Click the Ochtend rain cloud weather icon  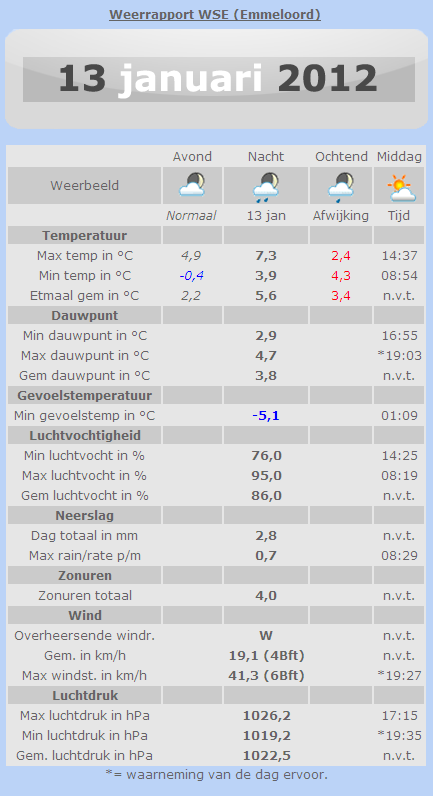(341, 185)
